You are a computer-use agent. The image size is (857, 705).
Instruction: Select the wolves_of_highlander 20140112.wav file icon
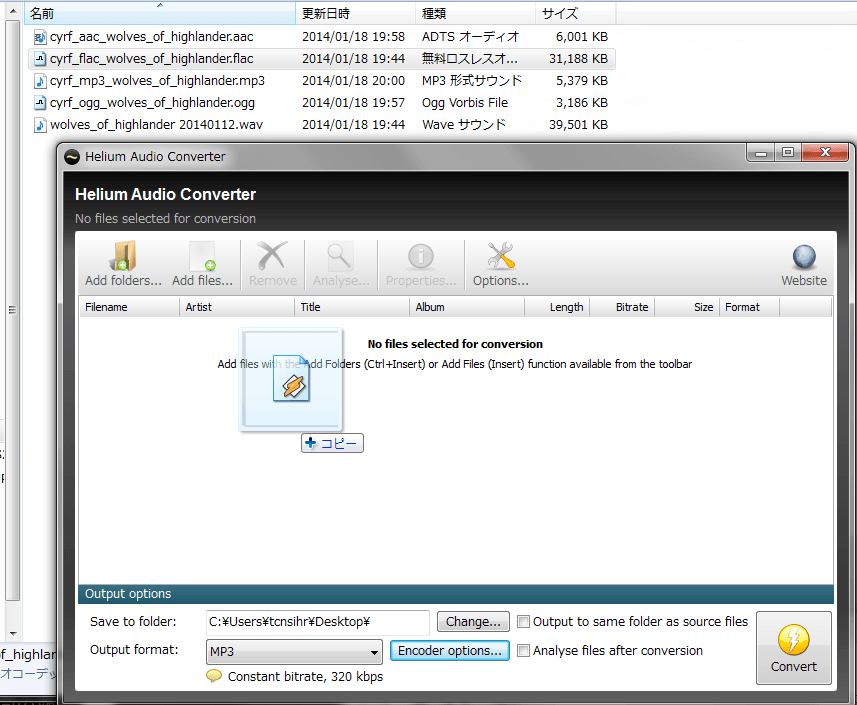pos(40,125)
